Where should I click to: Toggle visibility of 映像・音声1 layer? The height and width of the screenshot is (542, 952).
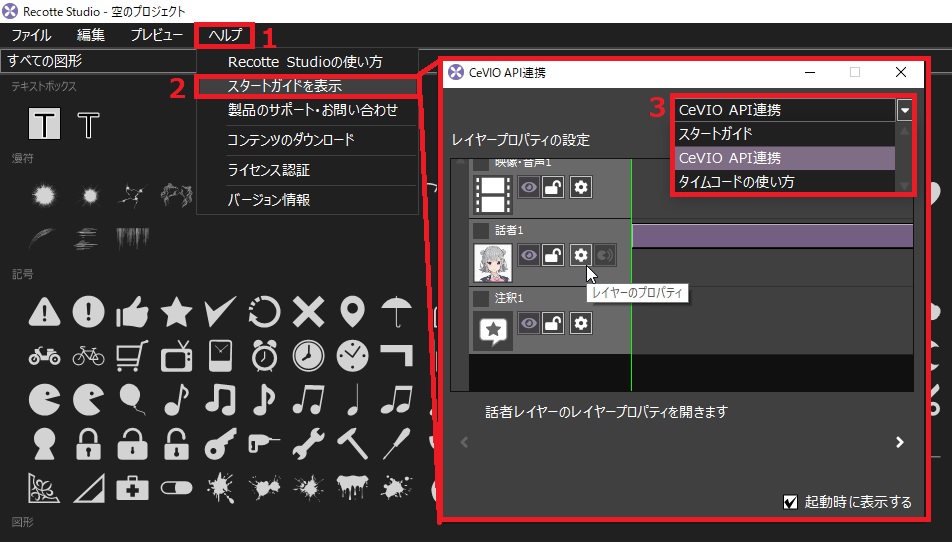pos(529,187)
